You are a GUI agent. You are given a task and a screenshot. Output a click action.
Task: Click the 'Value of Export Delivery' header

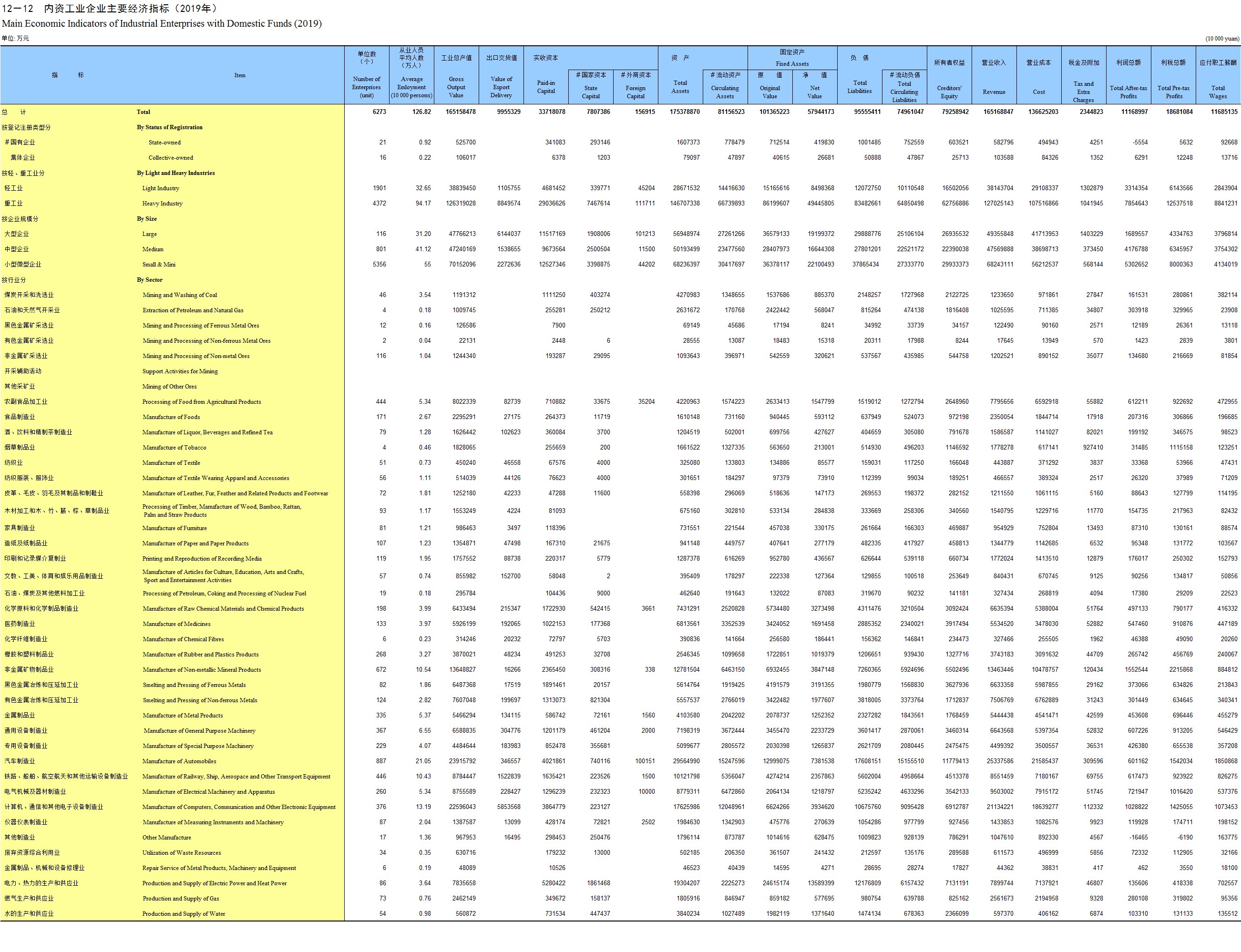502,75
